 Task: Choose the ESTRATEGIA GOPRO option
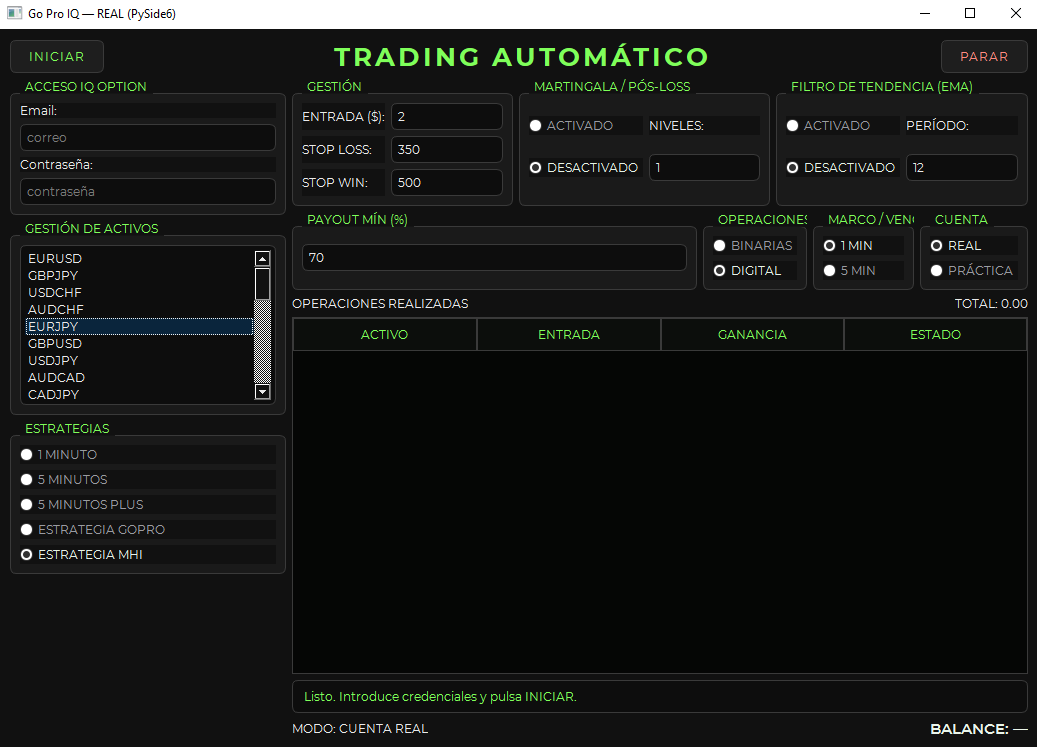(x=147, y=530)
